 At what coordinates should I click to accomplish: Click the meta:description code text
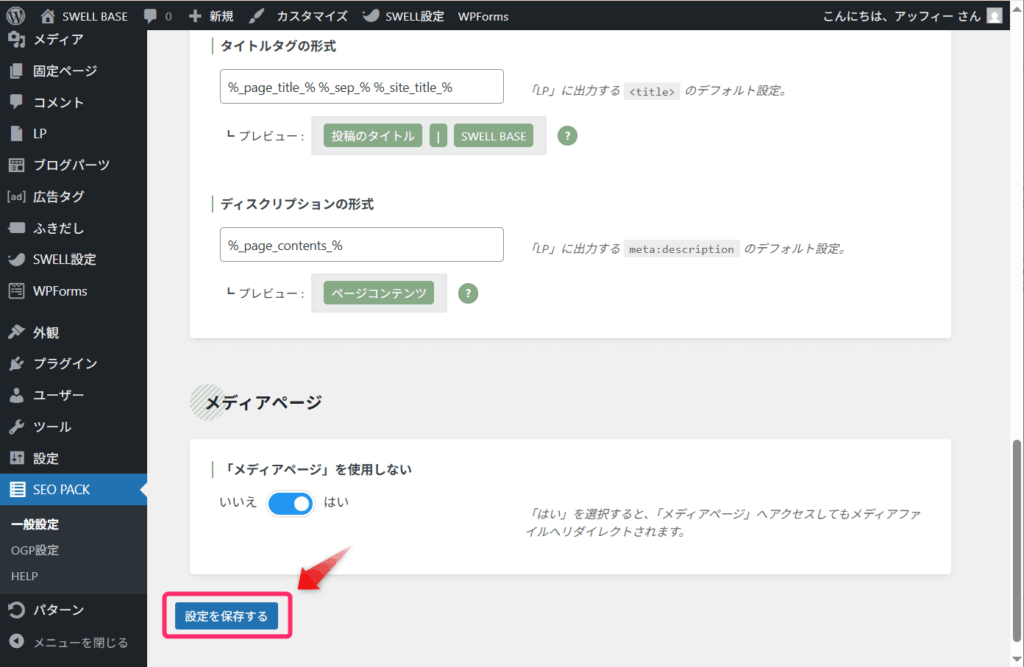coord(681,249)
